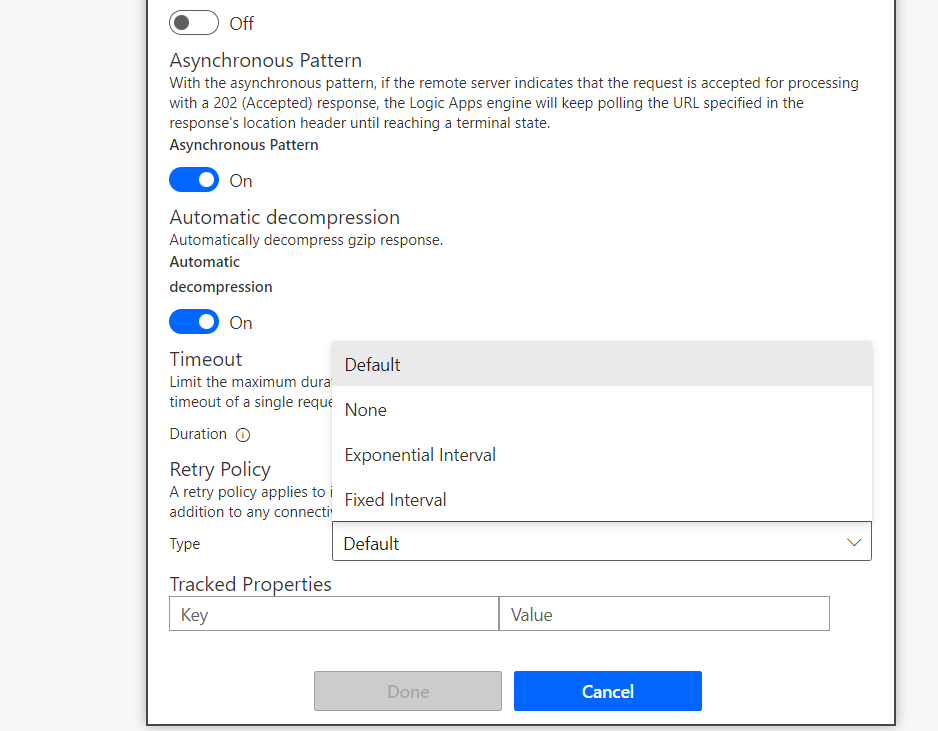The height and width of the screenshot is (731, 938).
Task: Select "None" as the retry policy
Action: click(365, 409)
